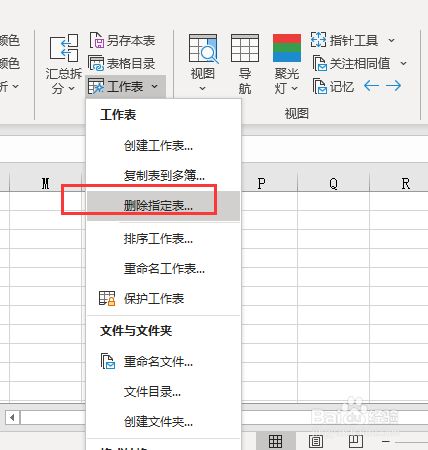Click the horizontal scrollbar left arrow

tap(13, 417)
